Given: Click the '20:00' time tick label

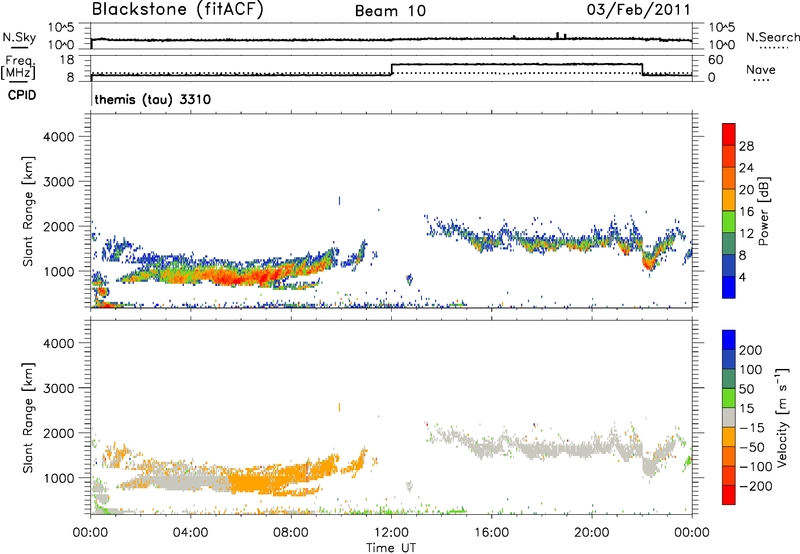Looking at the screenshot, I should [x=591, y=533].
